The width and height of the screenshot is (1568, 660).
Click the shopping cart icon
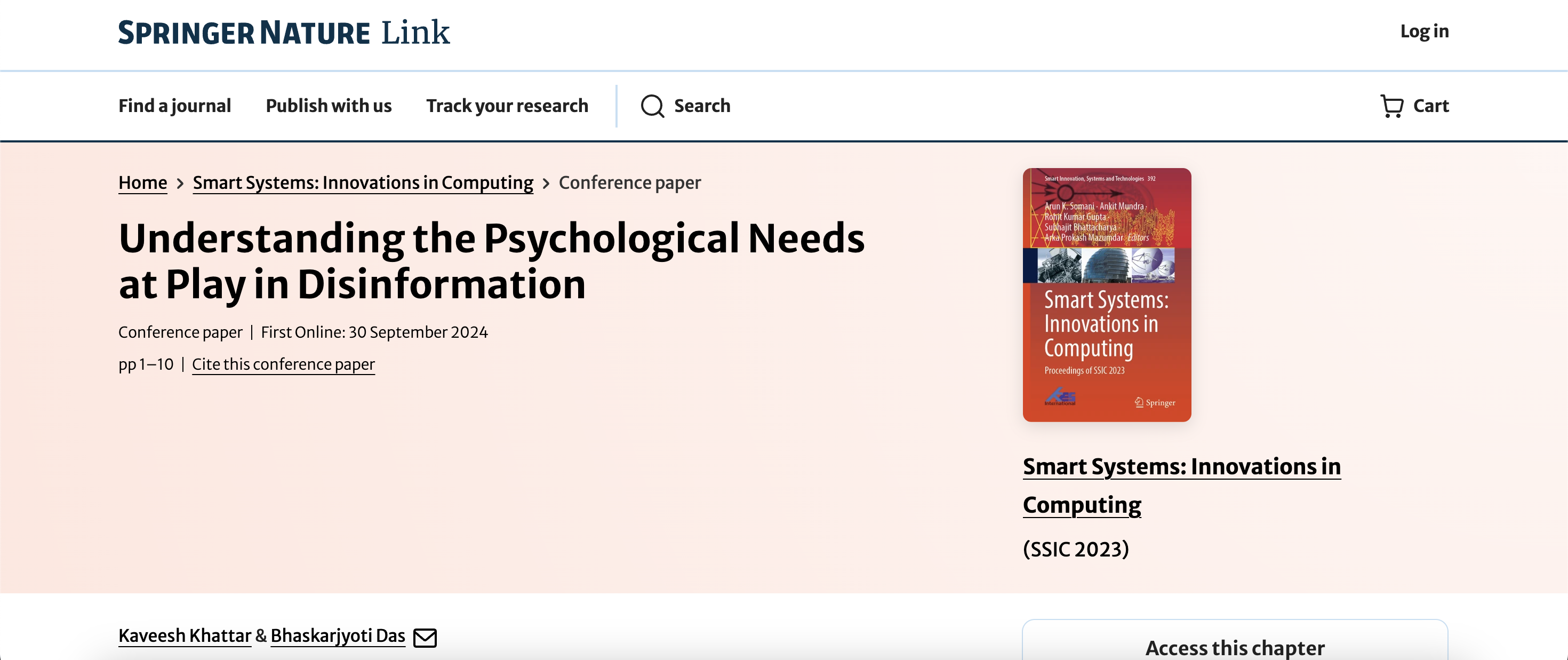point(1391,106)
